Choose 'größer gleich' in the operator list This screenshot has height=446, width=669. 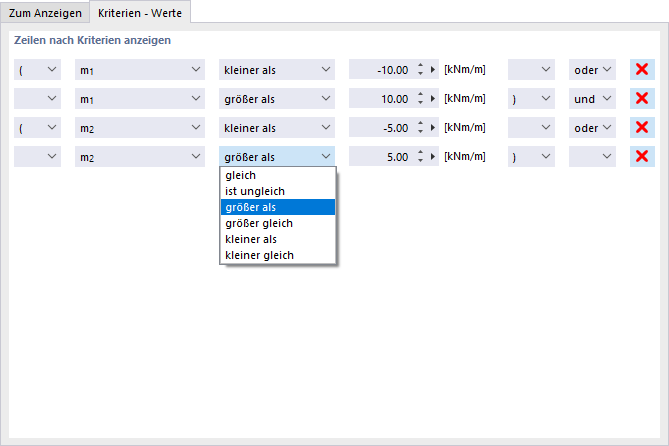[x=259, y=223]
